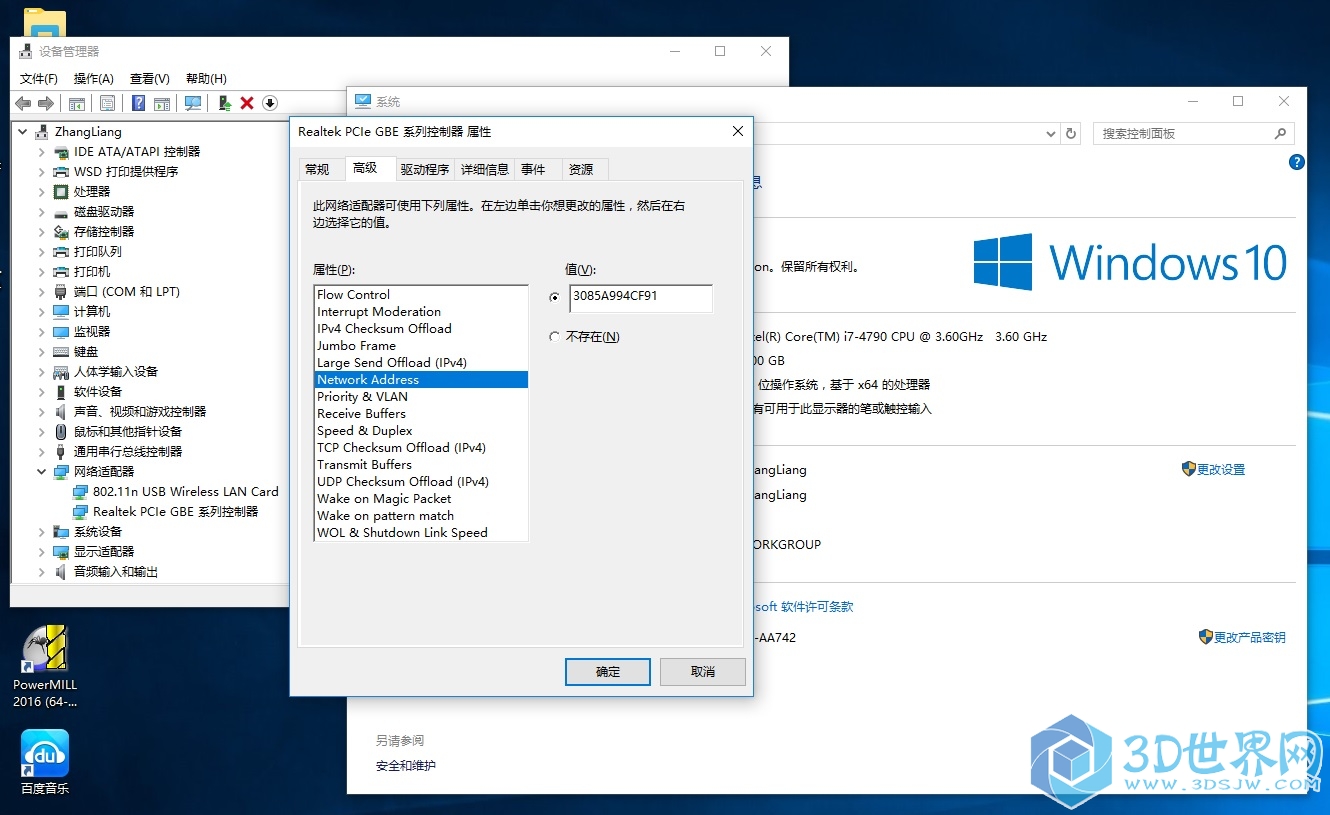Click show/hide action pane toolbar icon
Viewport: 1330px width, 815px height.
(x=161, y=103)
